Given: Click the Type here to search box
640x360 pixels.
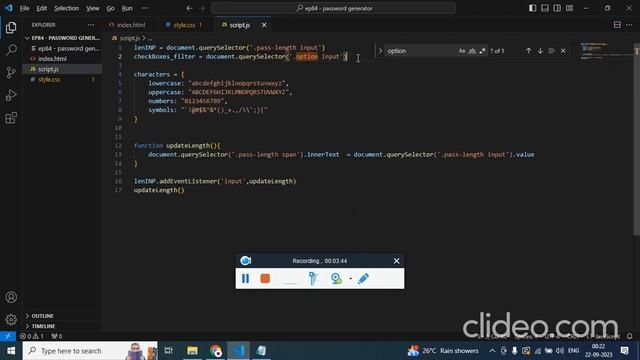Looking at the screenshot, I should (x=90, y=351).
